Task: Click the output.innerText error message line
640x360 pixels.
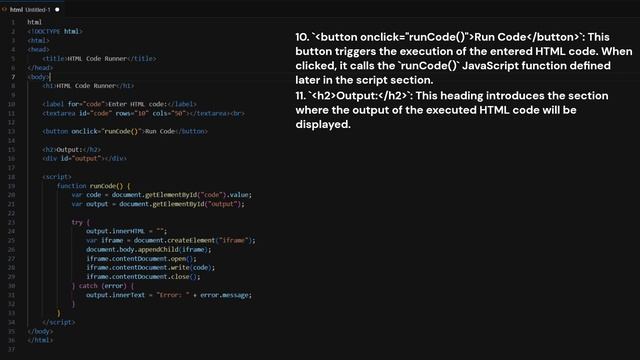Action: [x=169, y=295]
